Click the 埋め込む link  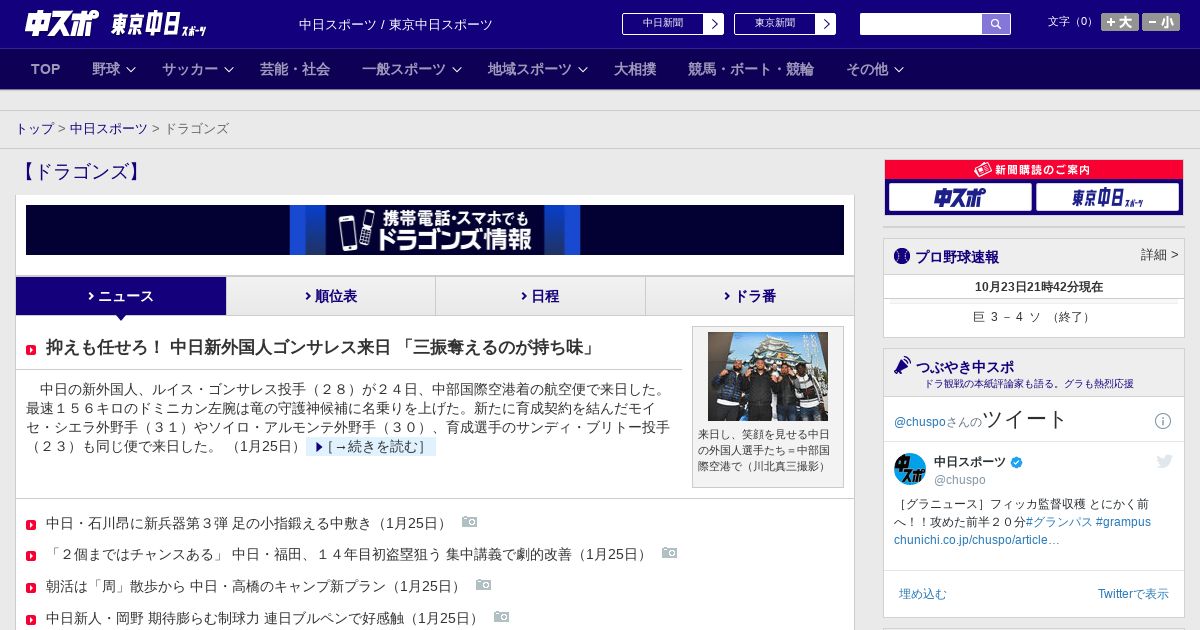[922, 594]
